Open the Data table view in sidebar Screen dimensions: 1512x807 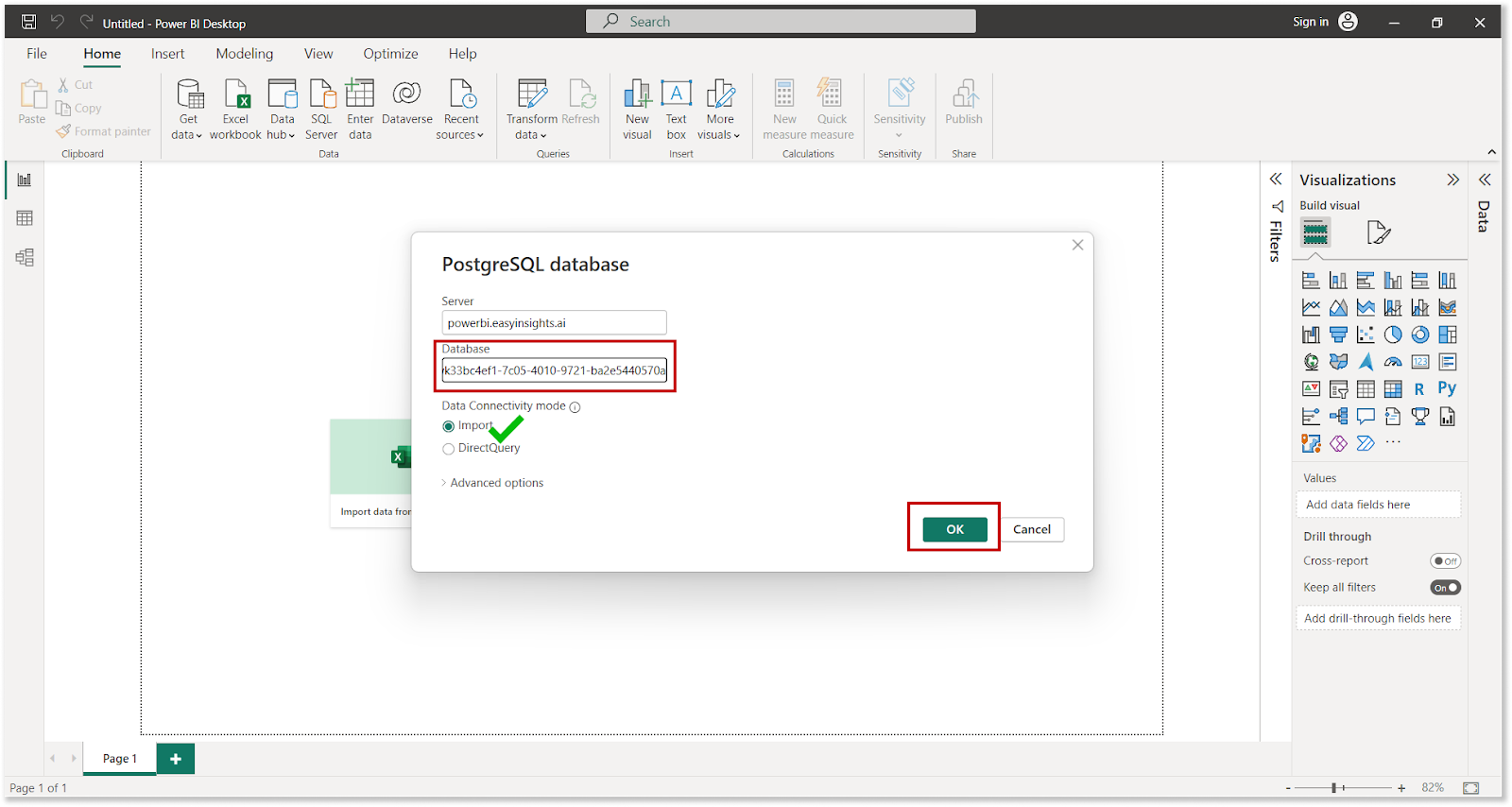click(x=25, y=218)
